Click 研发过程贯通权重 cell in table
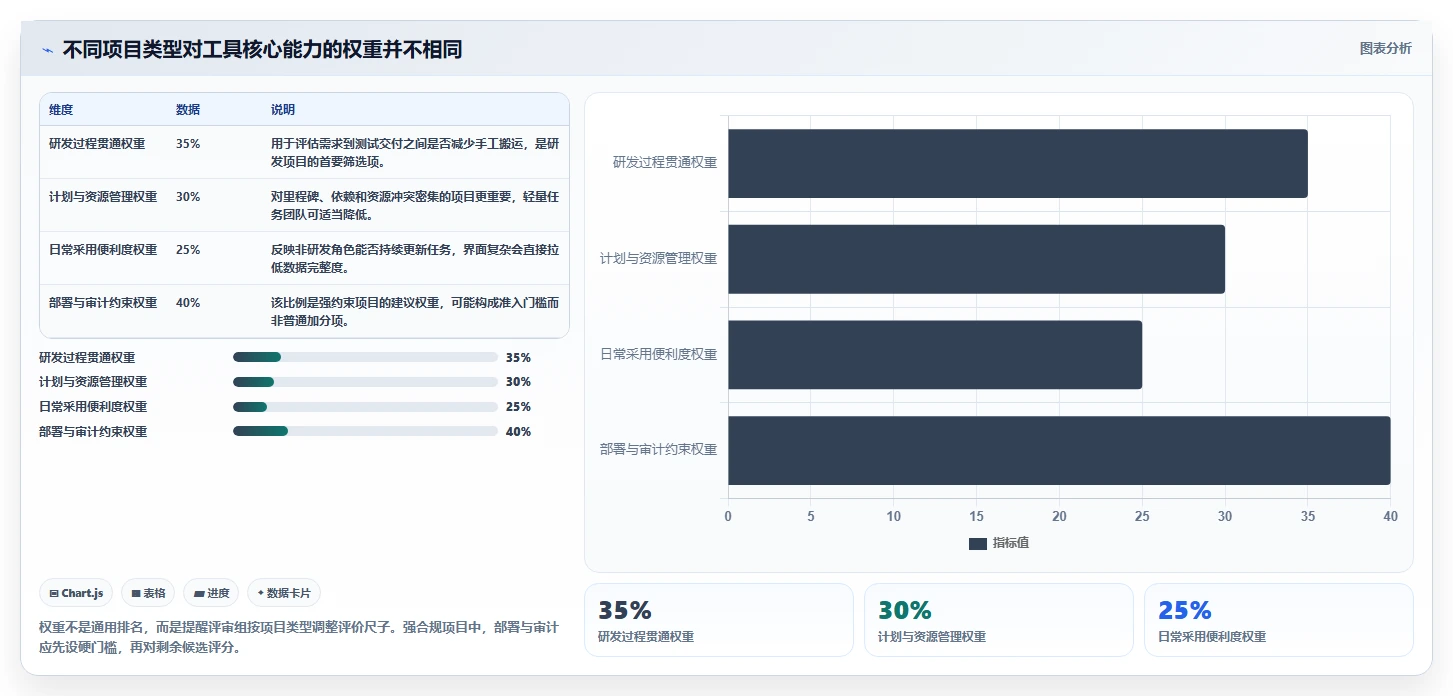The width and height of the screenshot is (1453, 696). click(97, 144)
